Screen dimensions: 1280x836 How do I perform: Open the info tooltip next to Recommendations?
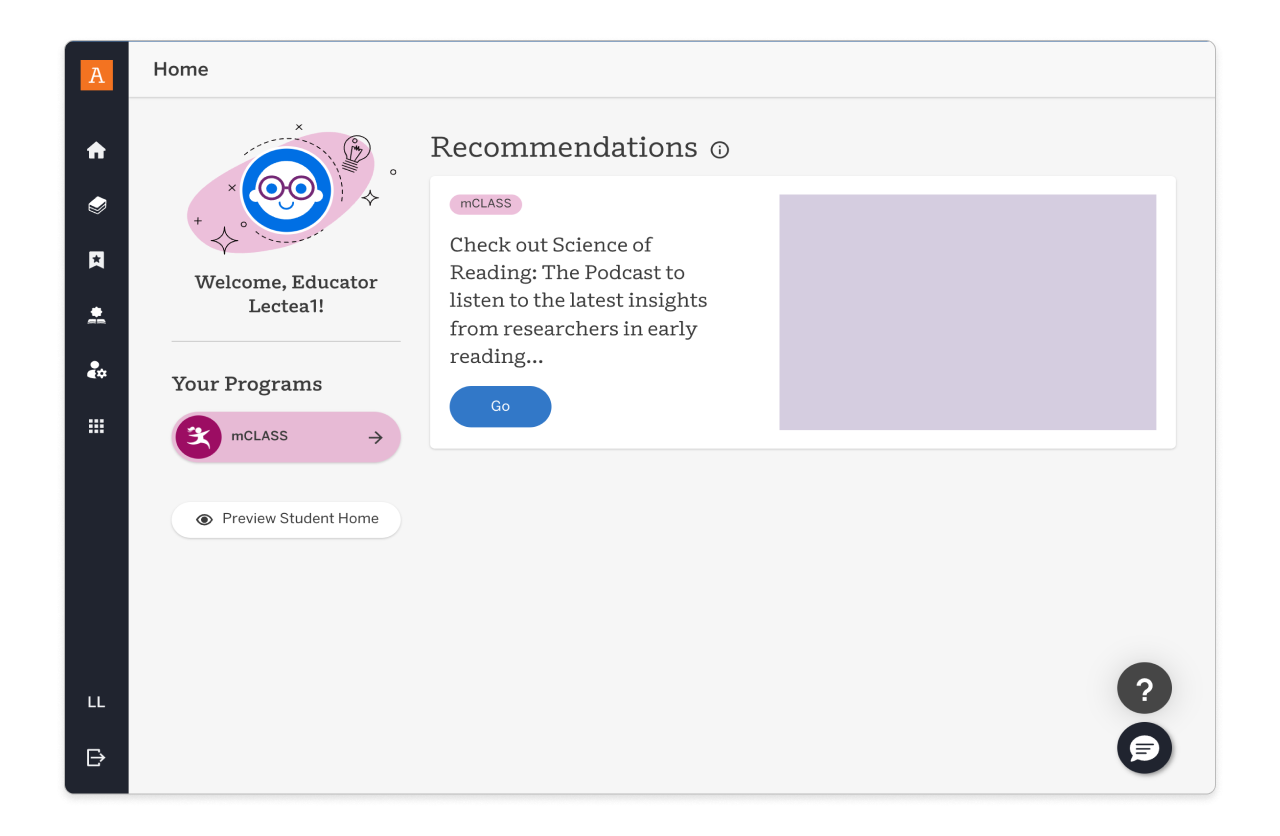719,149
